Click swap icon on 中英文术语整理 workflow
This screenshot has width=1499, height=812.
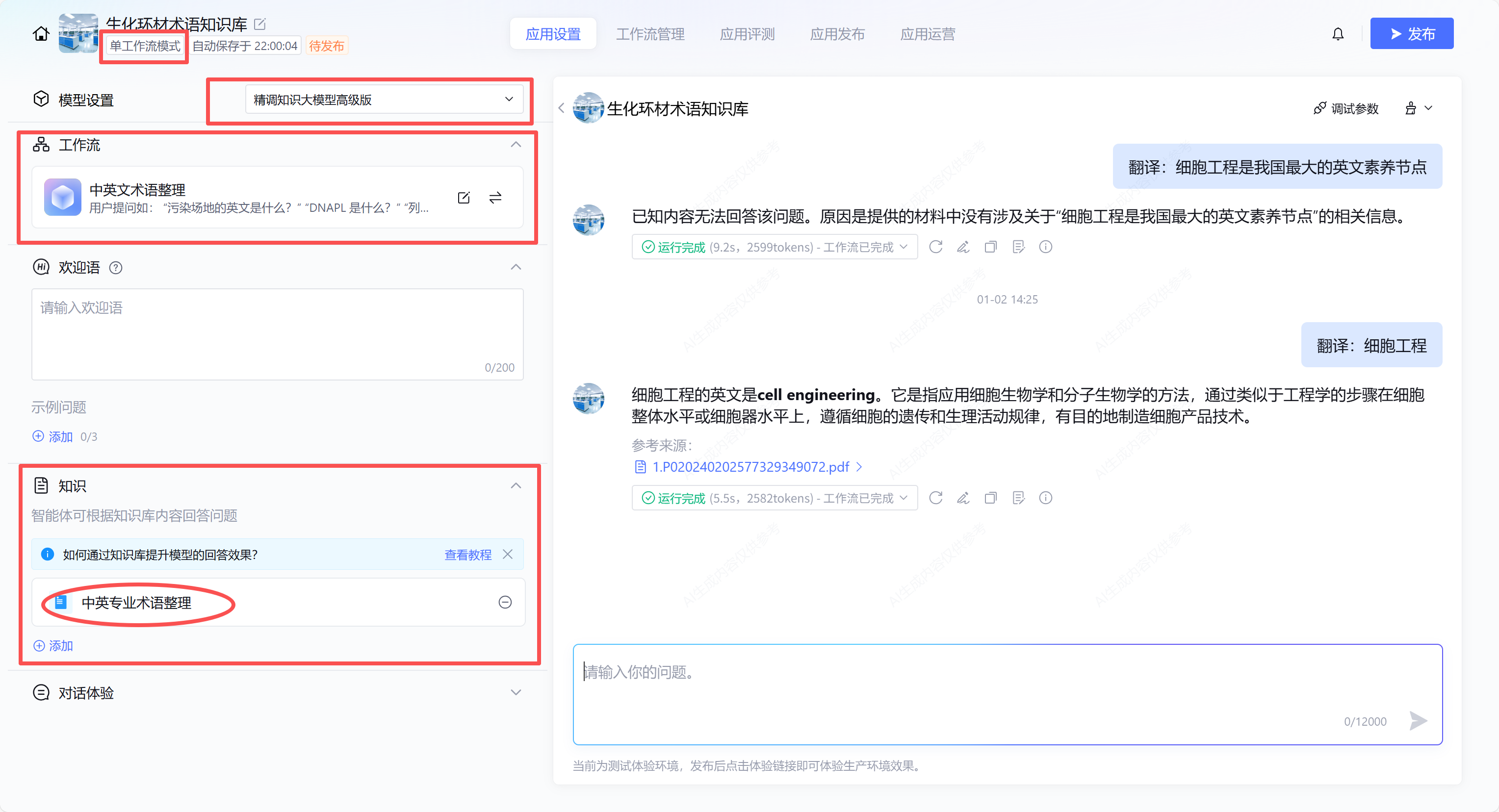coord(495,198)
